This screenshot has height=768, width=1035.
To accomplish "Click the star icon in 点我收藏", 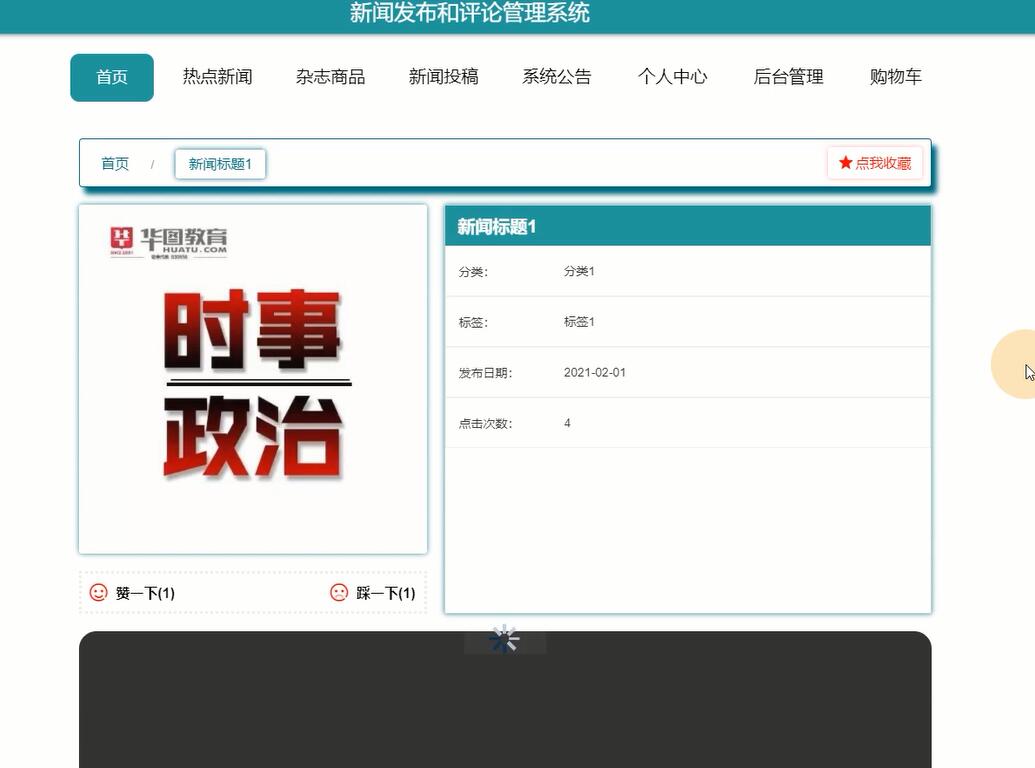I will point(845,162).
